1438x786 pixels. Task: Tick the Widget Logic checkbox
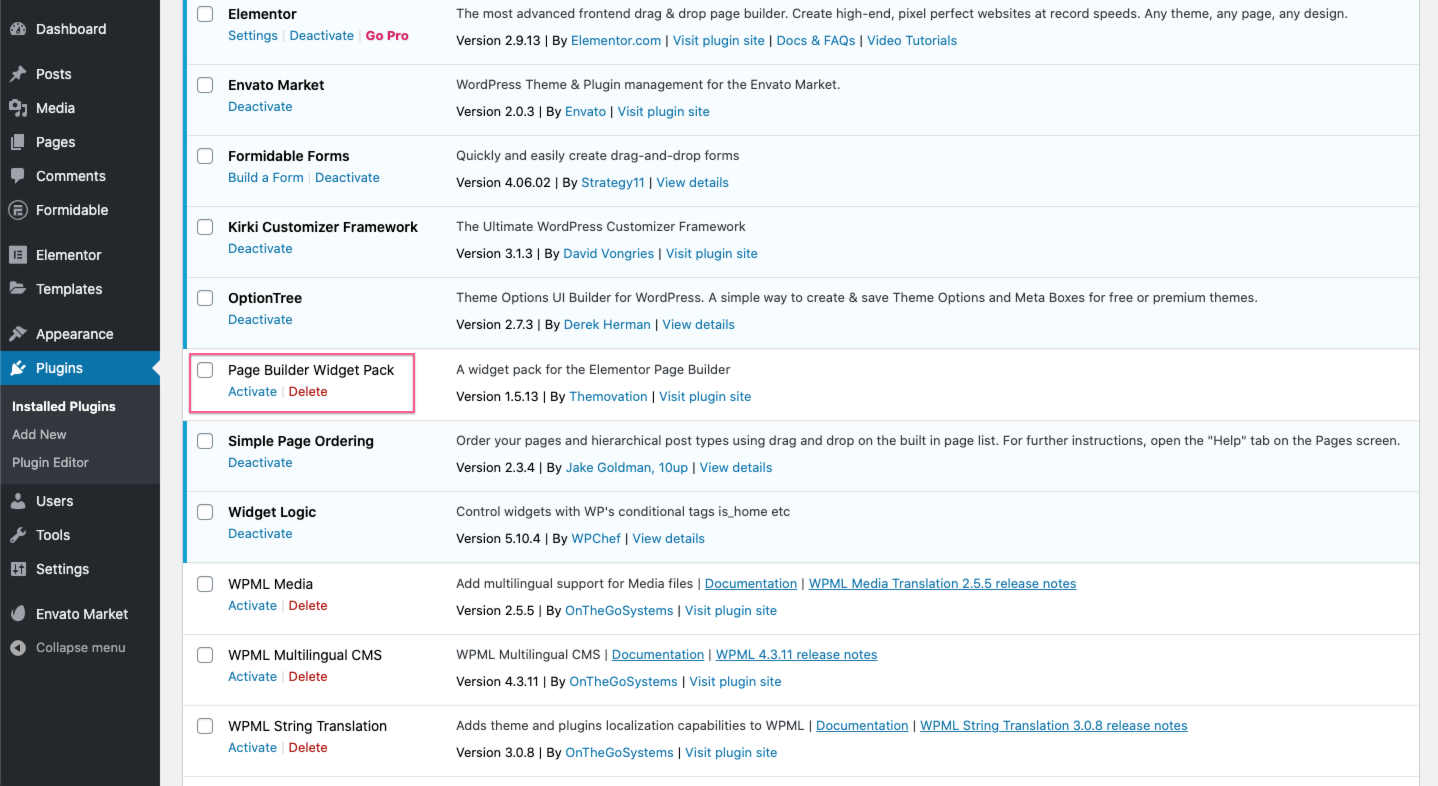click(x=205, y=512)
